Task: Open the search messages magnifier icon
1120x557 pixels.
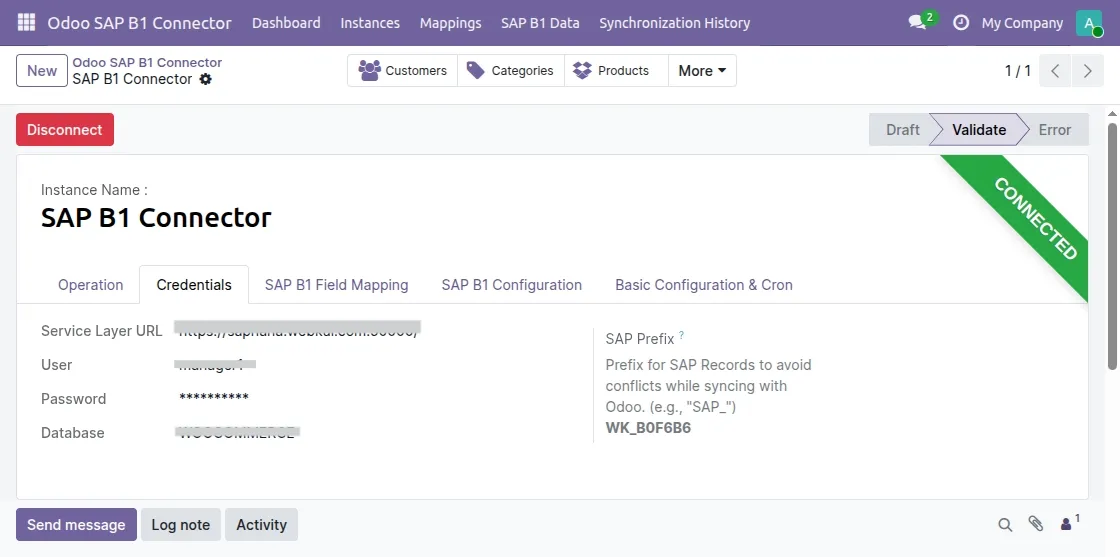Action: tap(1005, 525)
